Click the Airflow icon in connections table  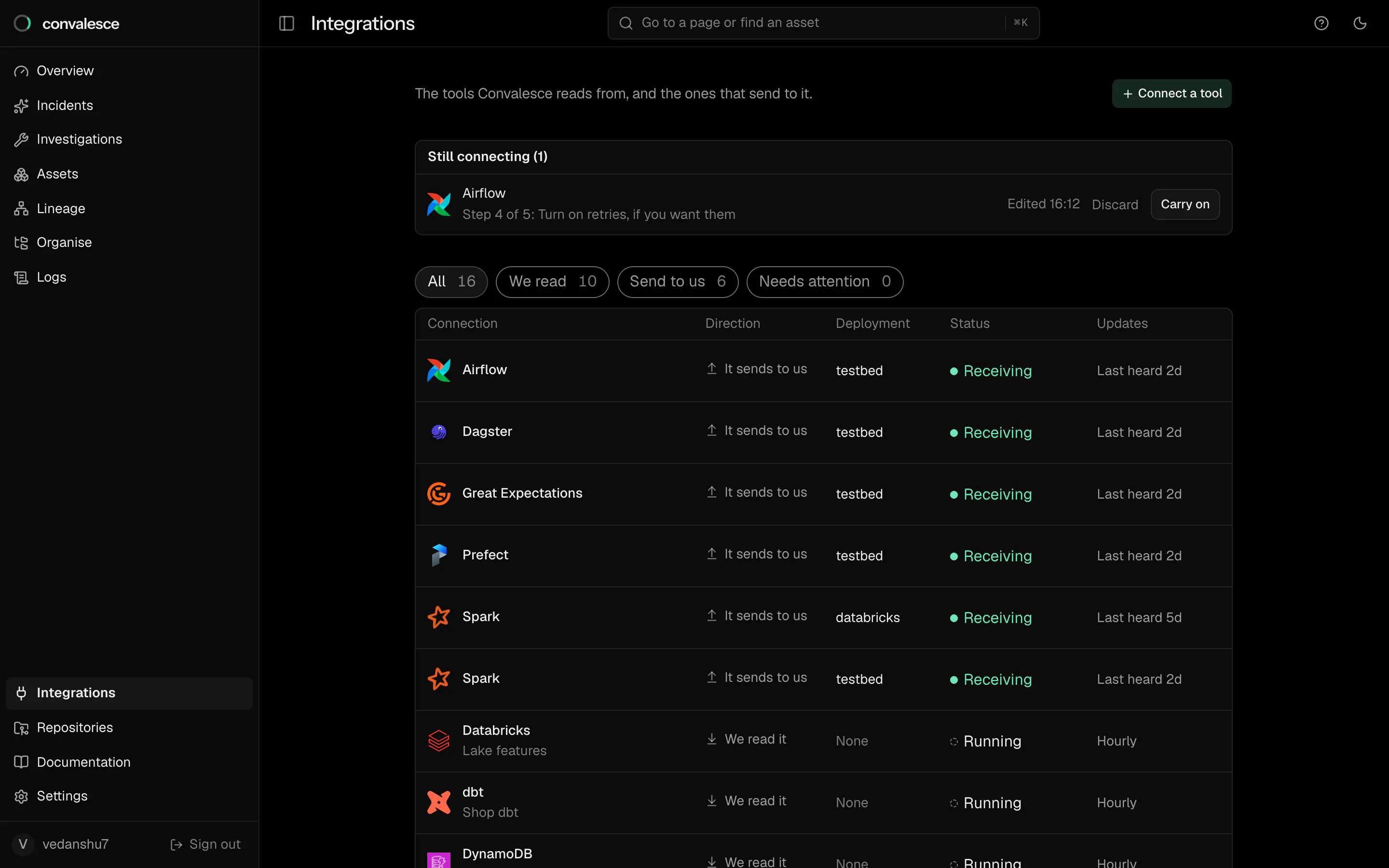tap(439, 370)
